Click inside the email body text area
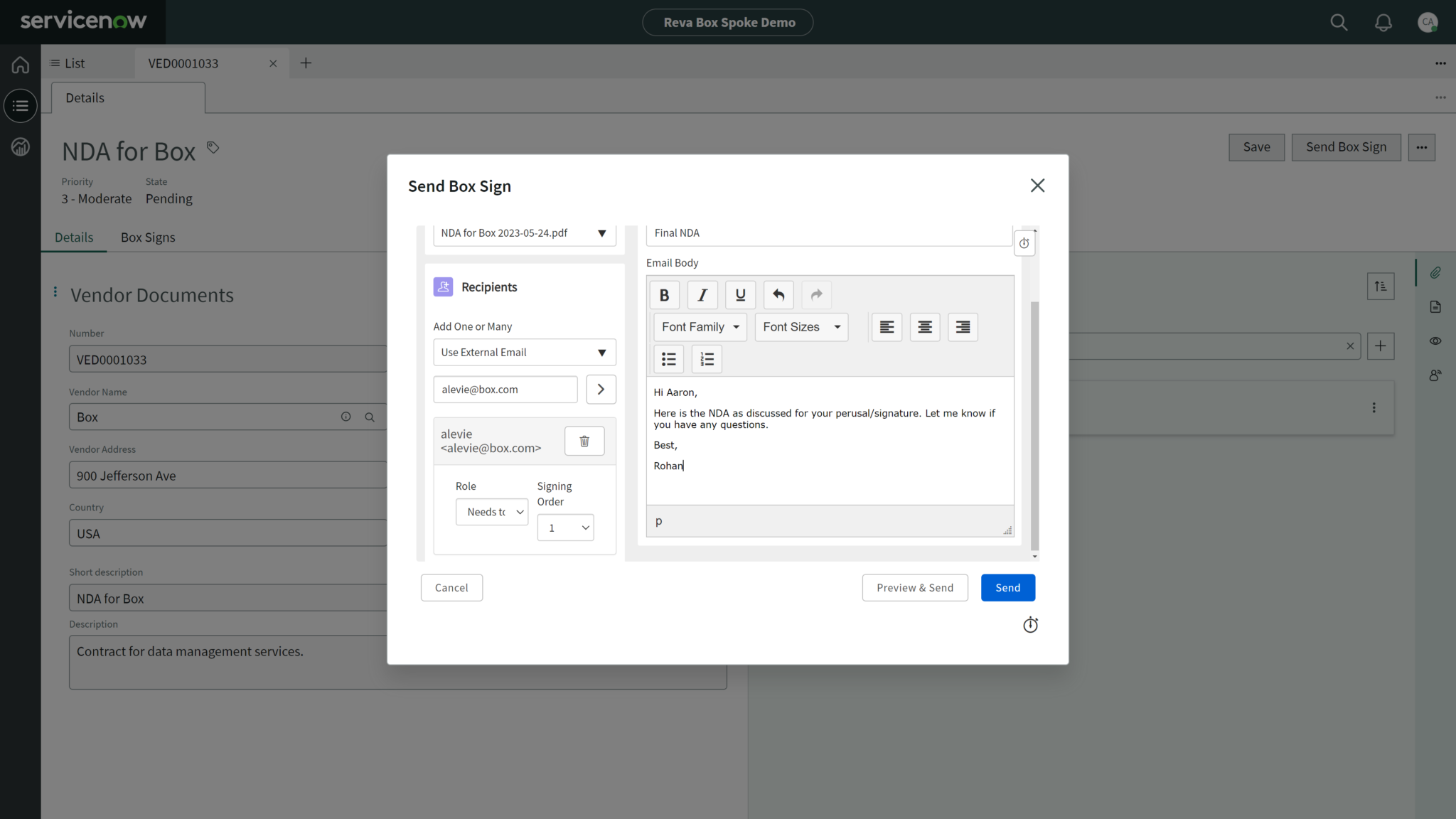The height and width of the screenshot is (819, 1456). [x=830, y=441]
